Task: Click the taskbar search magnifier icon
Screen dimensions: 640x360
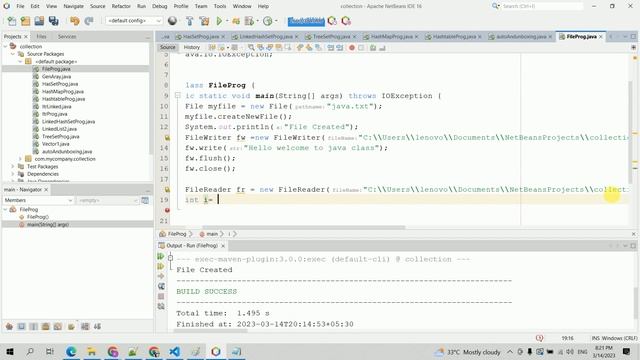Action: click(x=30, y=351)
